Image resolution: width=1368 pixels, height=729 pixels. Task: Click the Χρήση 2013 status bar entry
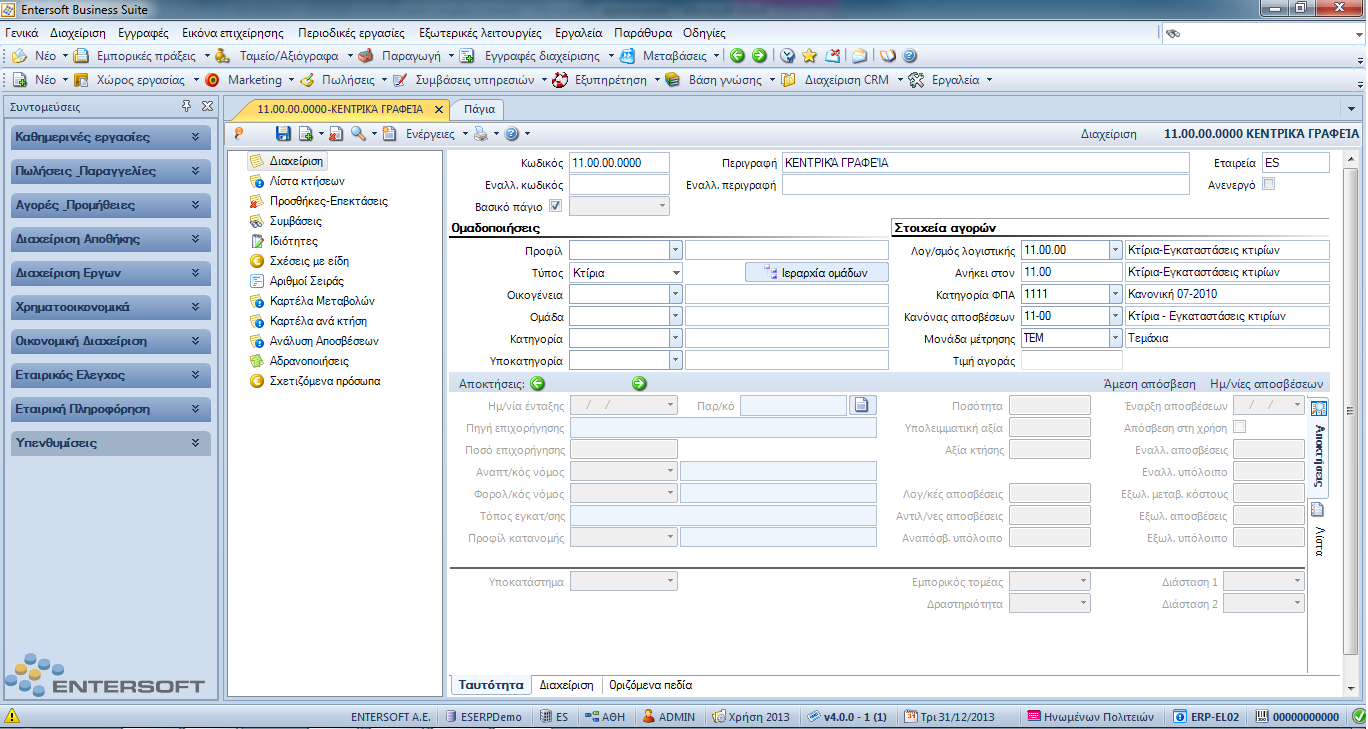pos(751,716)
